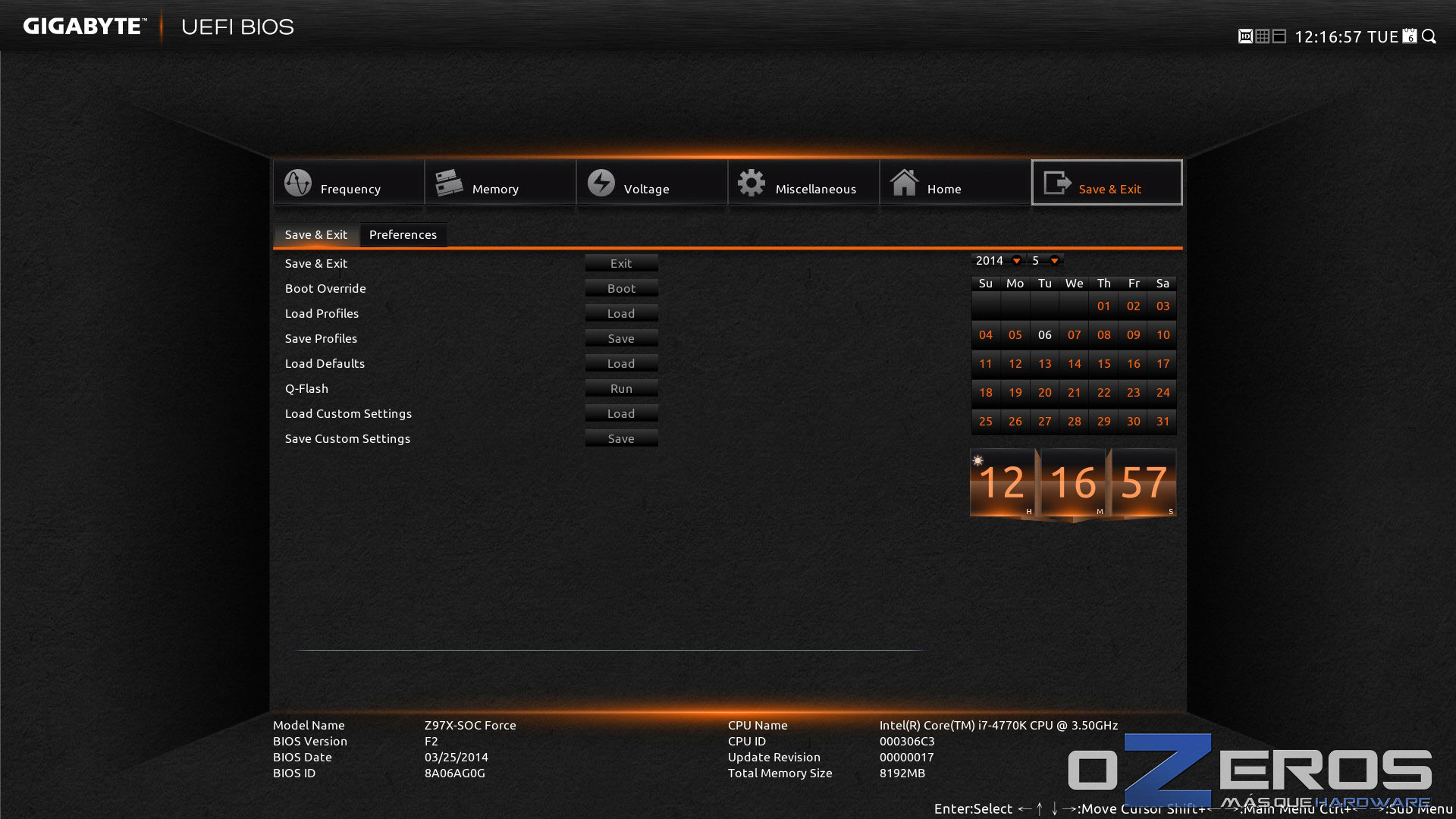Click the Save Profiles label
Image resolution: width=1456 pixels, height=819 pixels.
pyautogui.click(x=321, y=338)
